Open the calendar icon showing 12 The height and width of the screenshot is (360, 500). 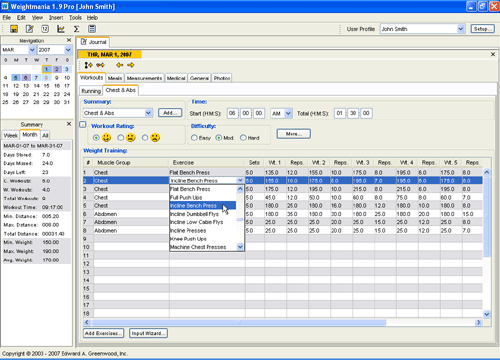[45, 29]
